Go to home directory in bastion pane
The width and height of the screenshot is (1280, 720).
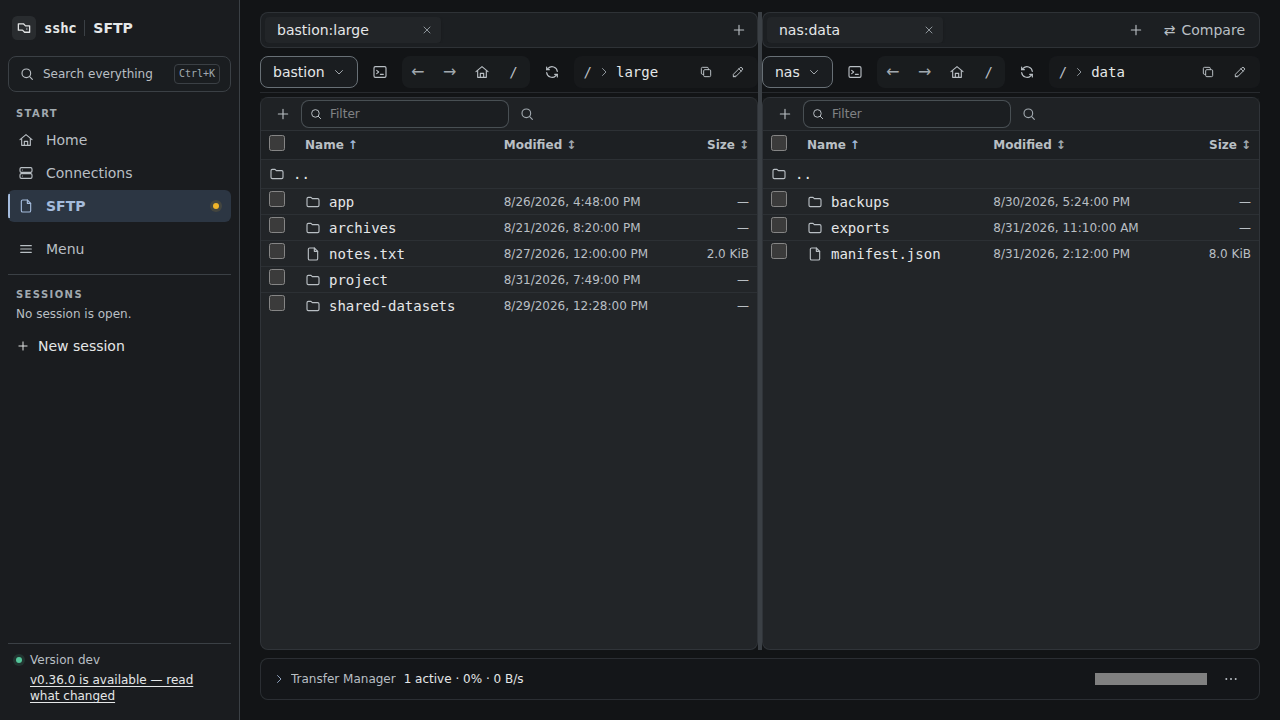[x=482, y=72]
